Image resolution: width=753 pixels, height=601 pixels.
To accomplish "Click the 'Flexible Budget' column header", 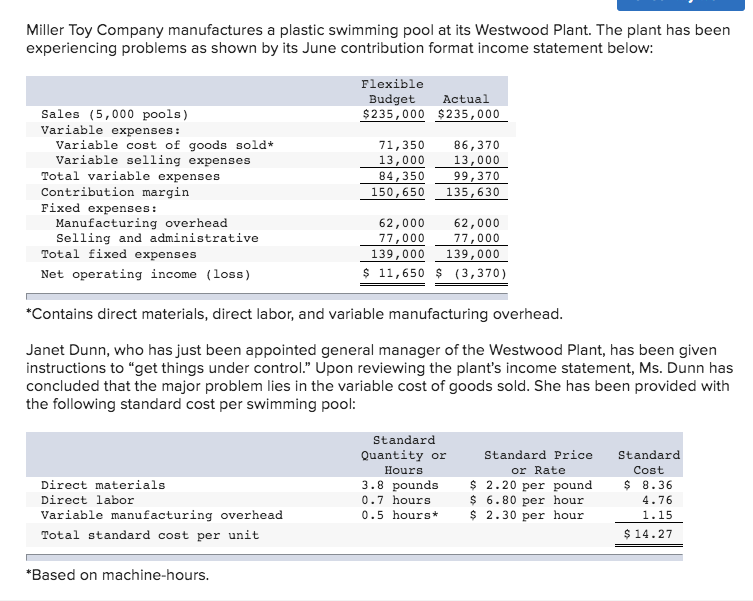I will click(x=392, y=92).
